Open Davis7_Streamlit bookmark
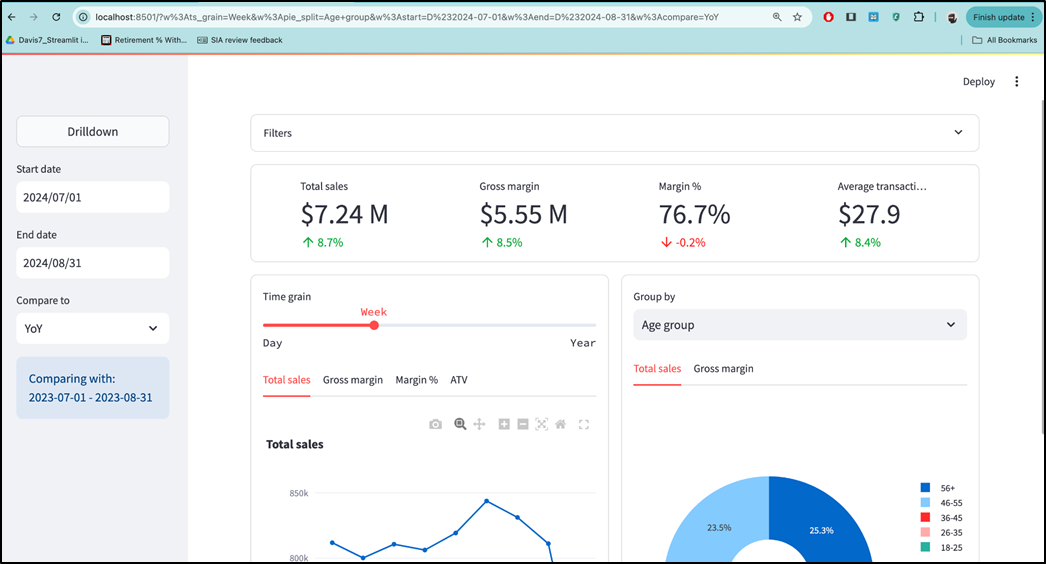 tap(47, 40)
